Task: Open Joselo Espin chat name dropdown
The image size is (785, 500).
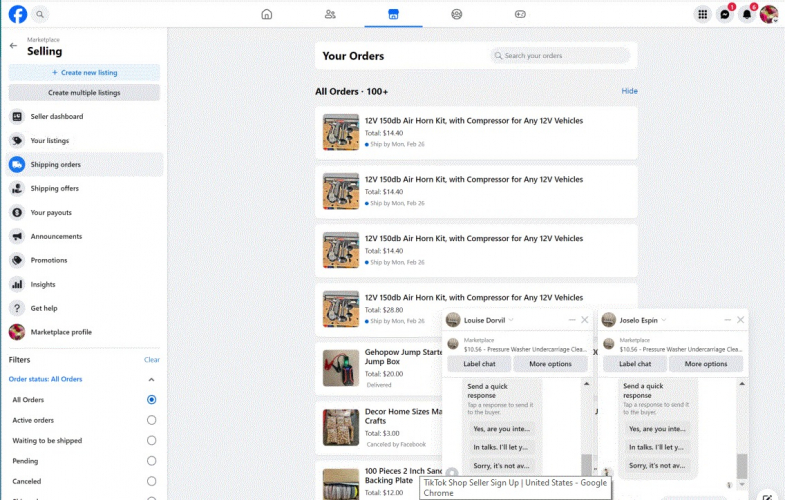Action: click(663, 320)
